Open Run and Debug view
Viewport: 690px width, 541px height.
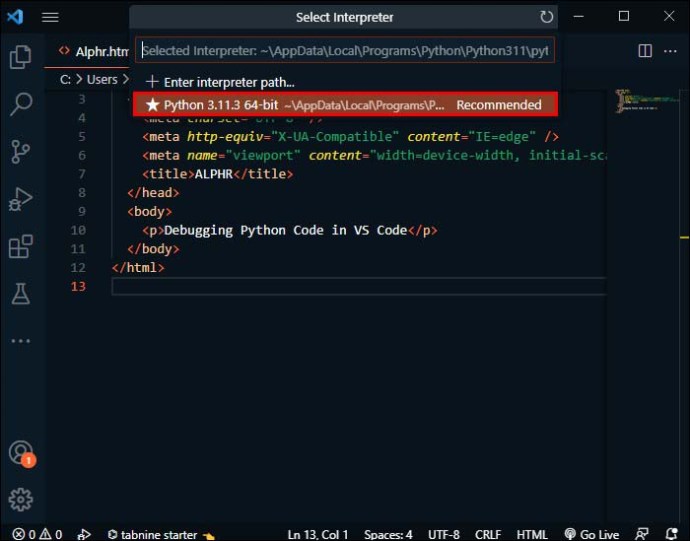click(20, 199)
